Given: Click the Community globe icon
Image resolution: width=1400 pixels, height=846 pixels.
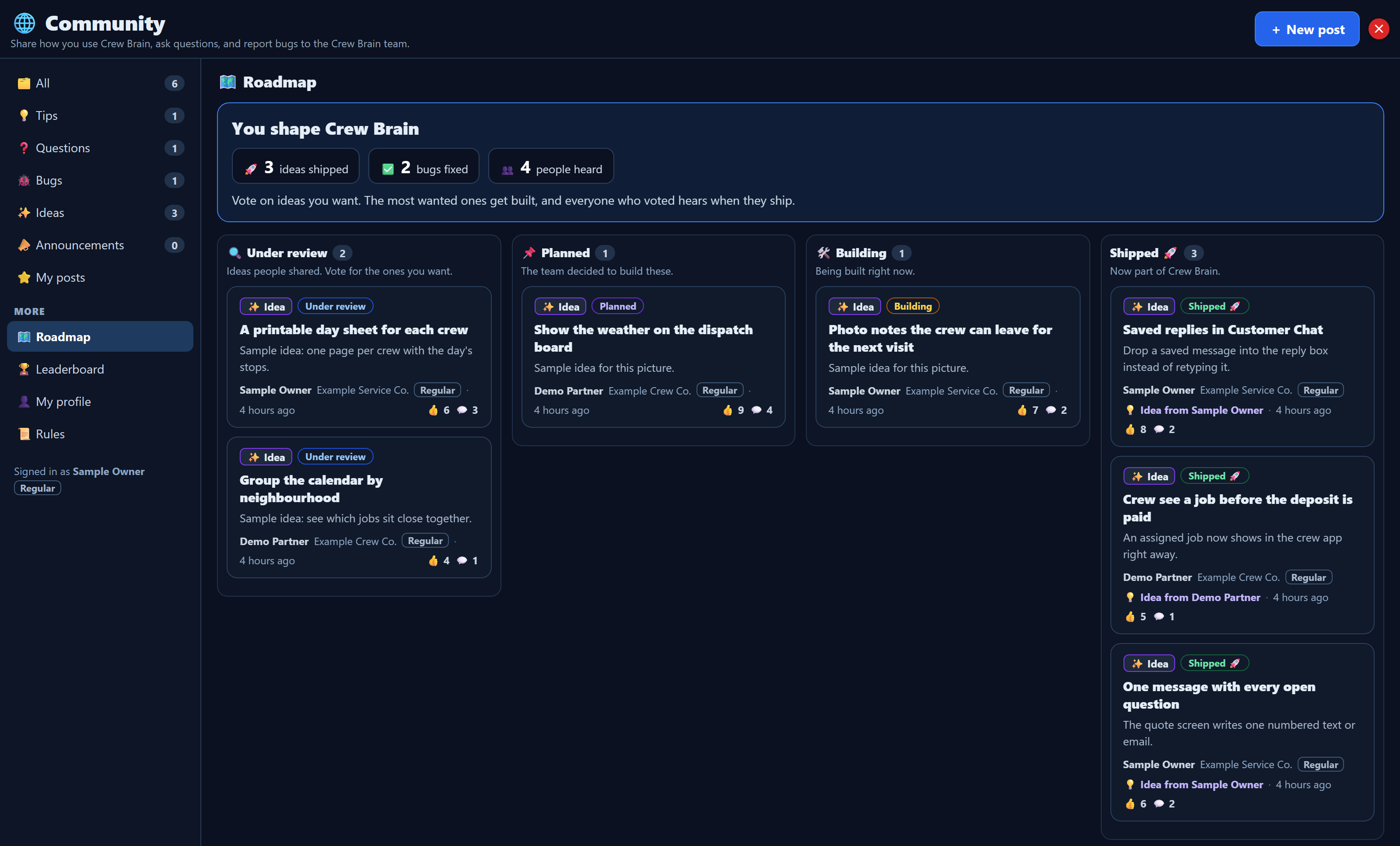Looking at the screenshot, I should click(24, 23).
